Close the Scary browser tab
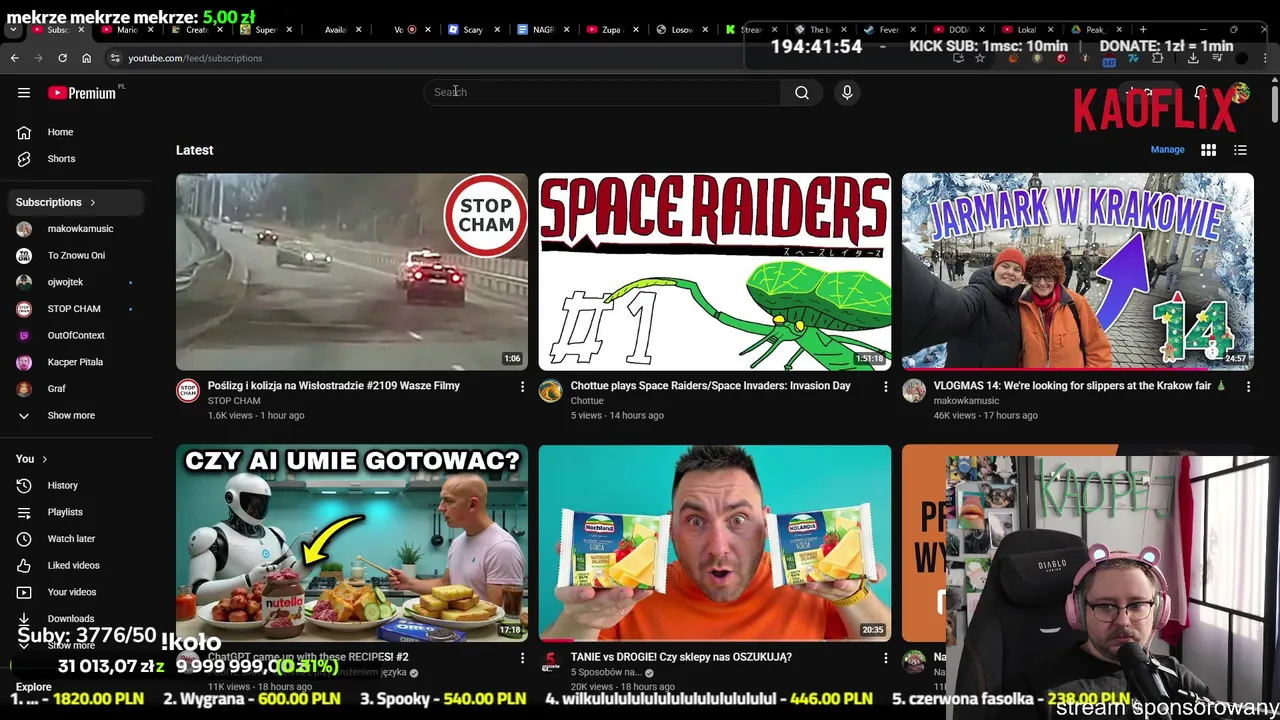 [x=497, y=30]
